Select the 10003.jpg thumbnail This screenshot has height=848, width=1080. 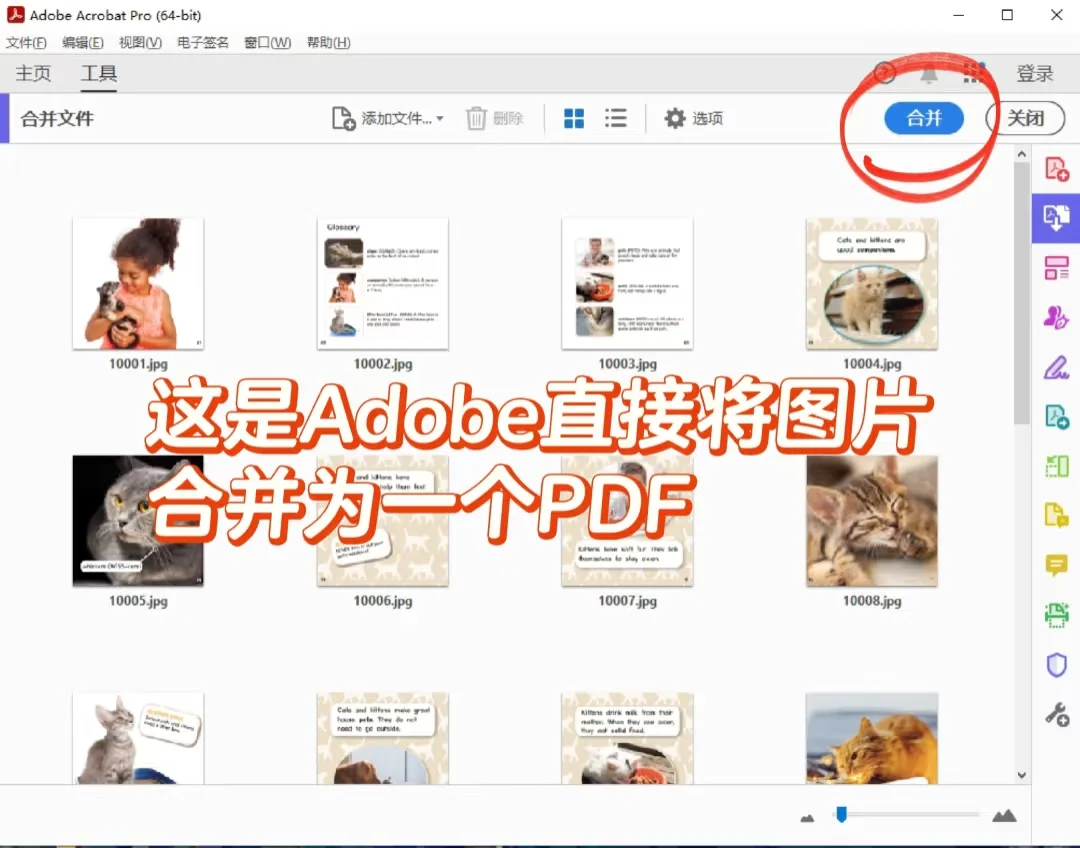[x=627, y=284]
